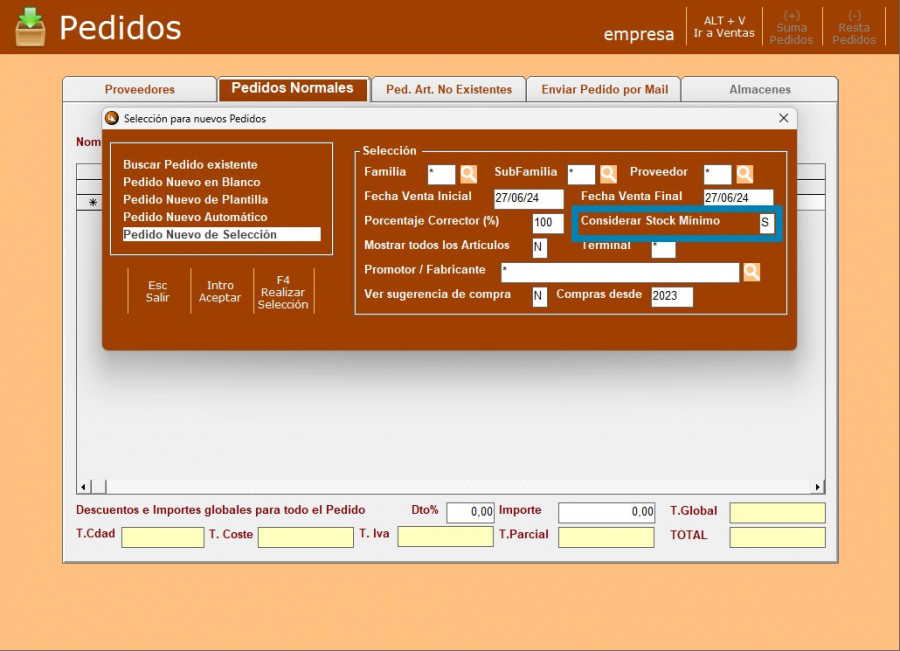Select Buscar Pedido existente option
This screenshot has width=900, height=651.
click(x=190, y=165)
